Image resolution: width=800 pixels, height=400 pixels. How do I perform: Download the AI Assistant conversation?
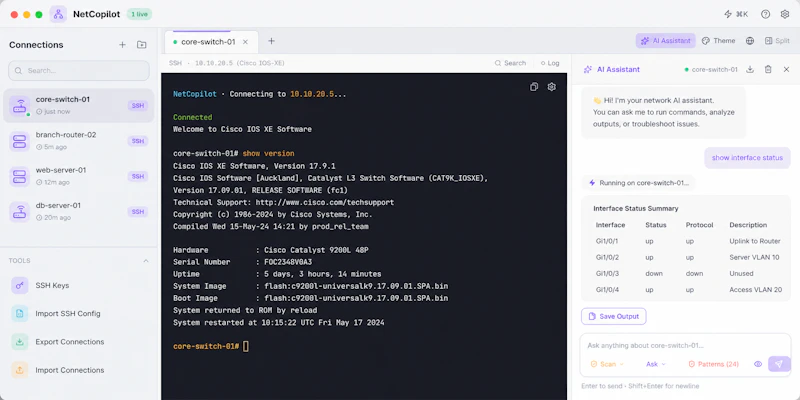[x=750, y=69]
